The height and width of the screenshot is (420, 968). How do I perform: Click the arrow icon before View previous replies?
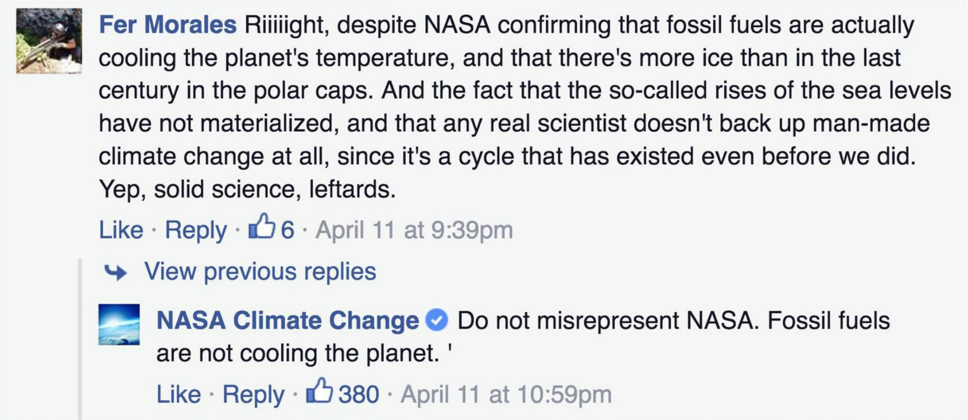[x=118, y=271]
